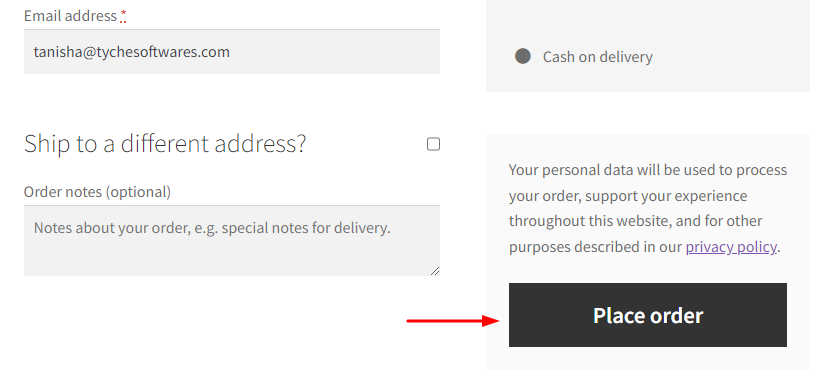
Task: Click the red required asterisk by Email address
Action: point(123,16)
